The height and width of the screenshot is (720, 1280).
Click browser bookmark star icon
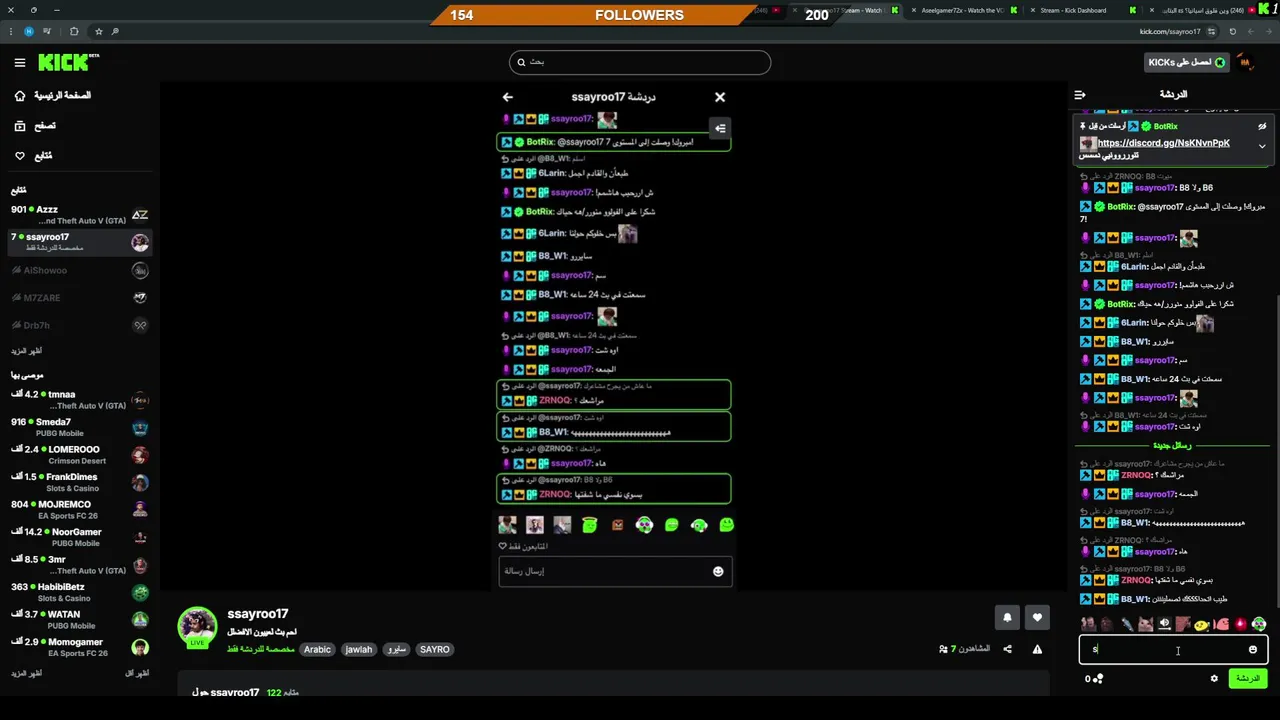coord(98,31)
